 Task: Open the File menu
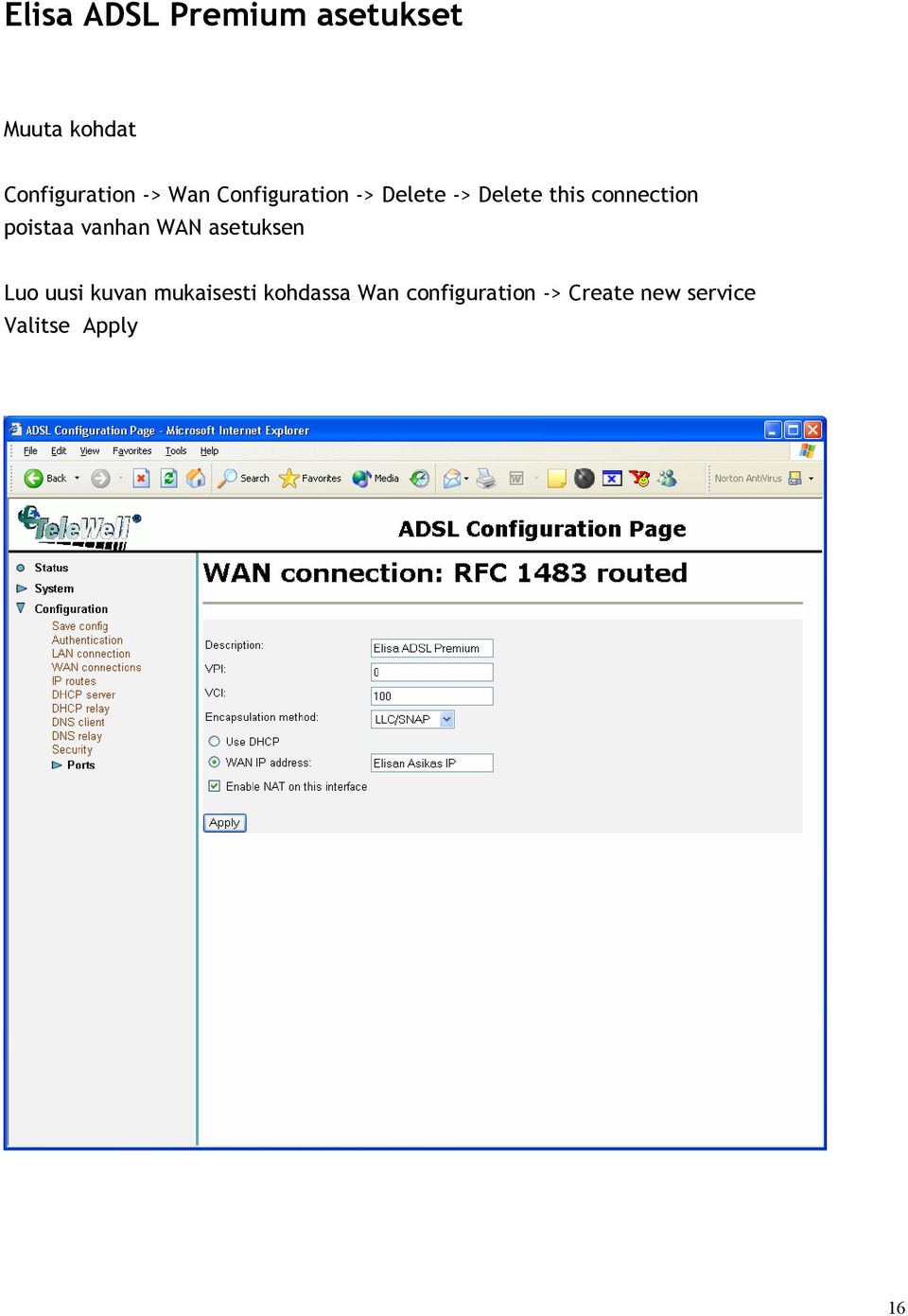tap(30, 451)
